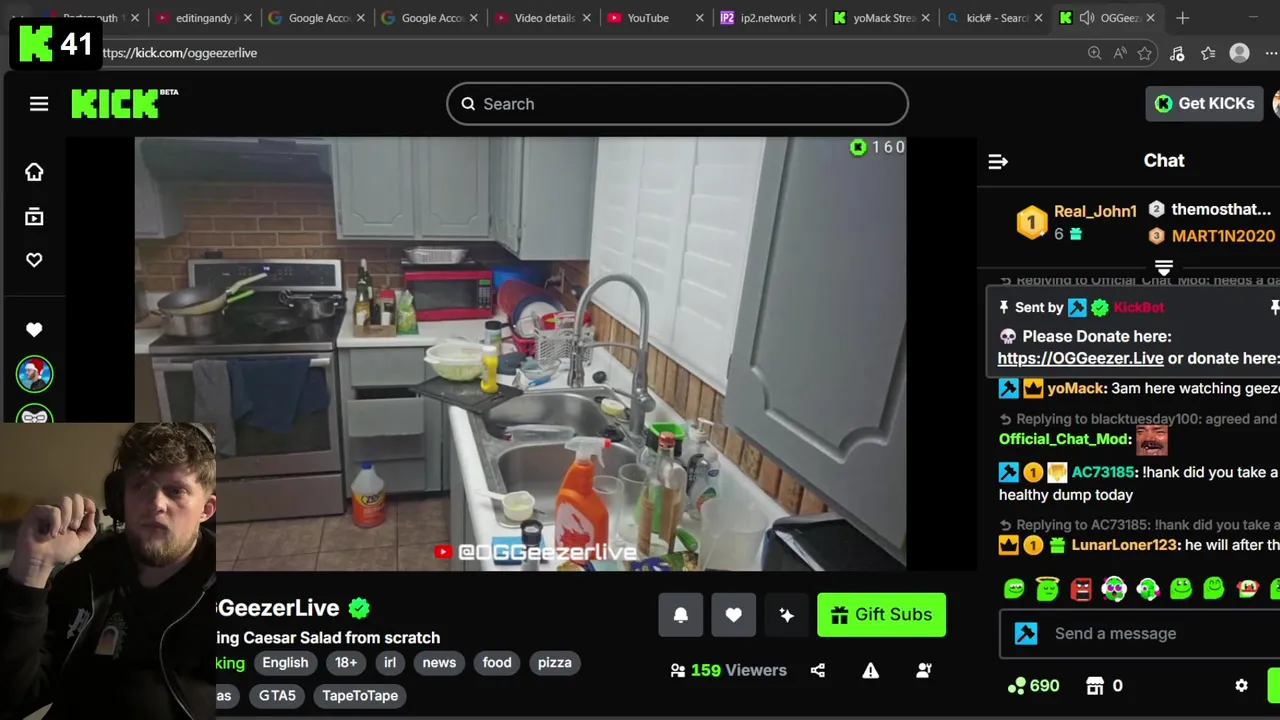The image size is (1280, 720).
Task: Click the solid heart icon in the sidebar
Action: coord(34,330)
